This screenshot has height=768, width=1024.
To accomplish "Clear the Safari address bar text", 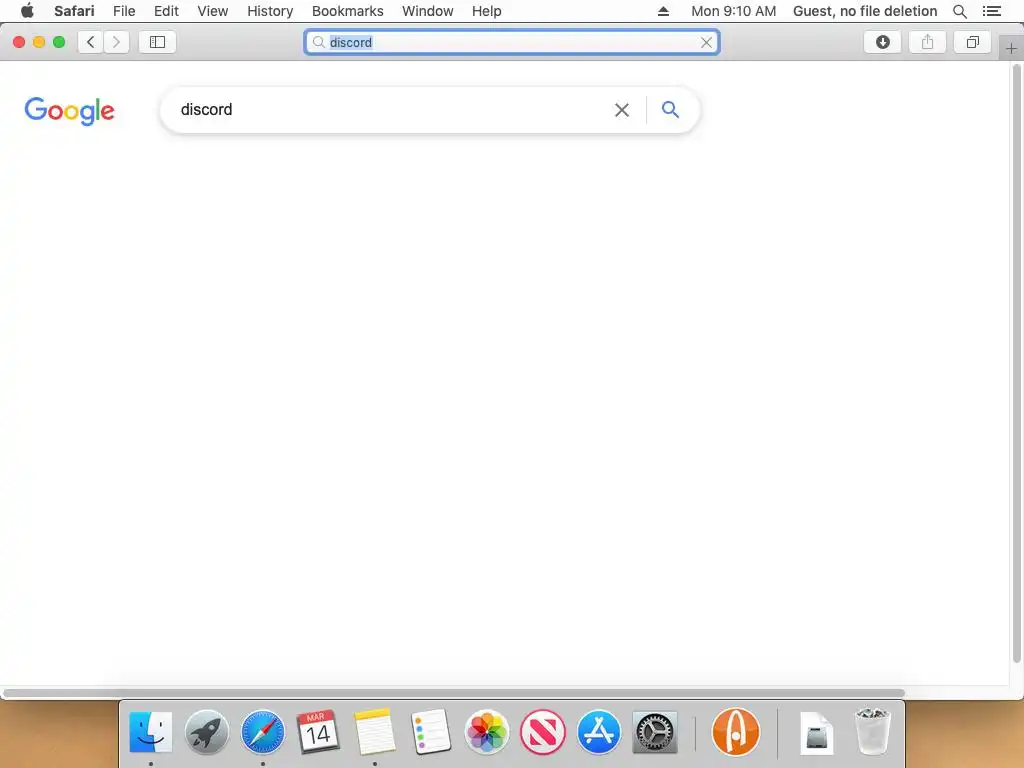I will coord(706,42).
